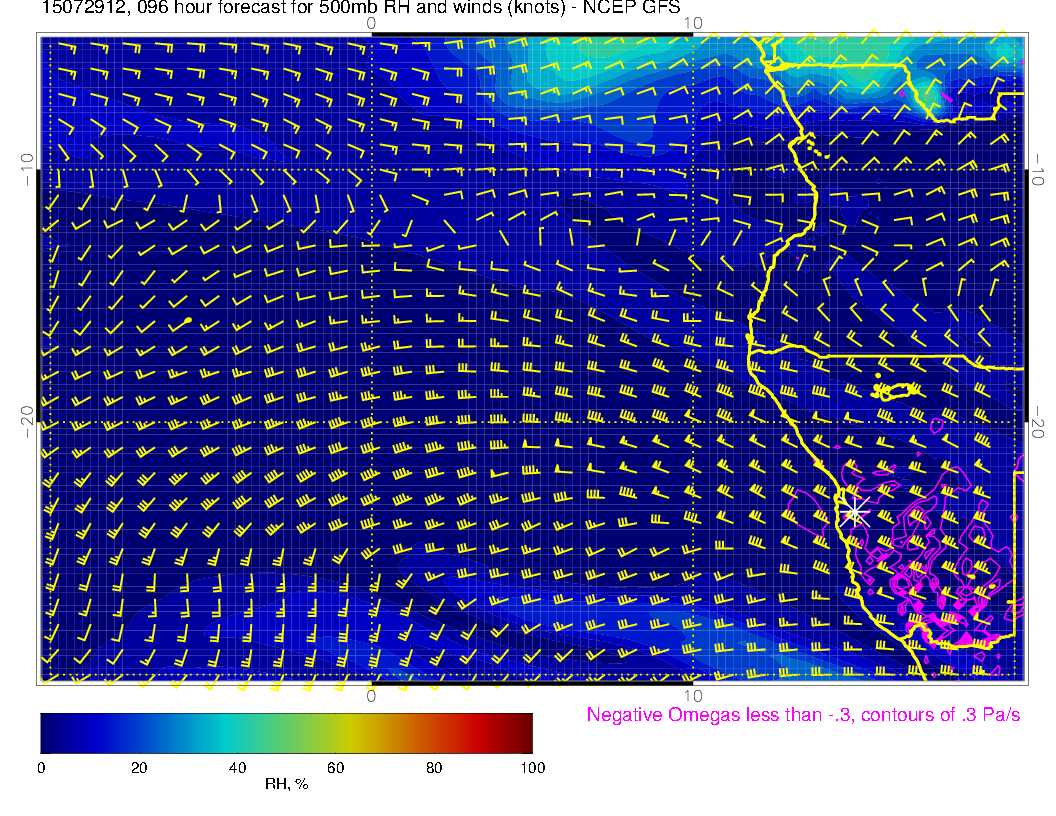Screen dimensions: 1056x816
Task: Click the top-axis longitude label '0'
Action: (x=371, y=24)
